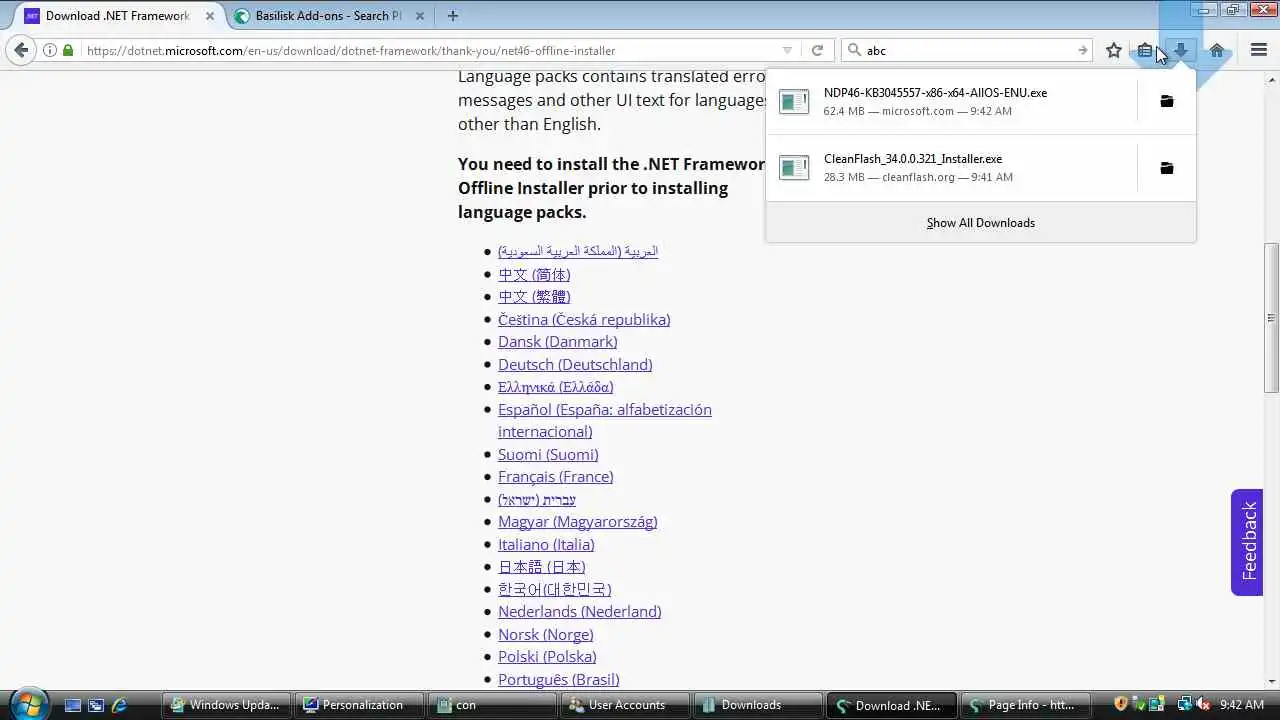Screen dimensions: 1280x720
Task: Switch to Downloads taskbar window
Action: click(x=758, y=705)
